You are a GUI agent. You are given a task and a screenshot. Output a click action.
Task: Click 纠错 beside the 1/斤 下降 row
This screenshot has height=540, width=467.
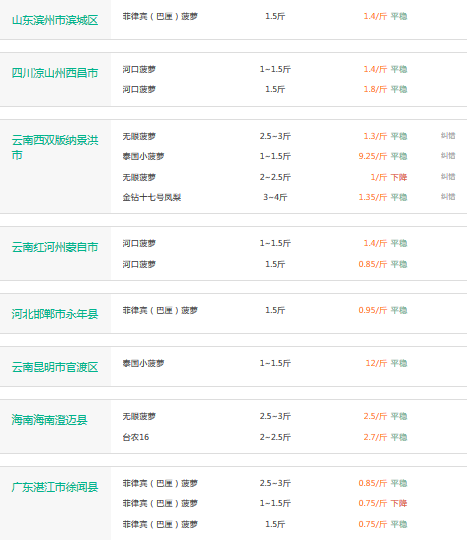coord(448,177)
